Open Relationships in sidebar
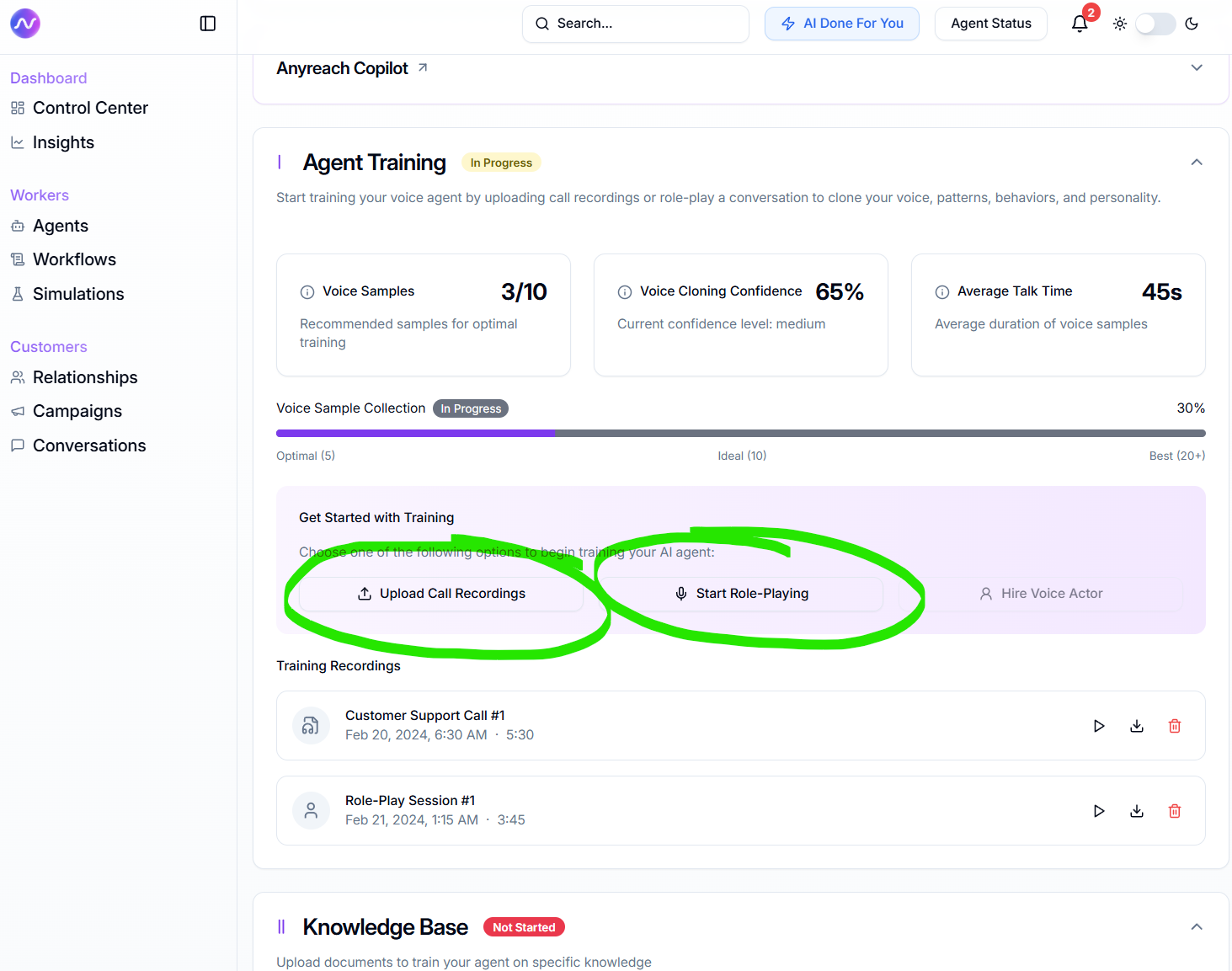 click(74, 377)
